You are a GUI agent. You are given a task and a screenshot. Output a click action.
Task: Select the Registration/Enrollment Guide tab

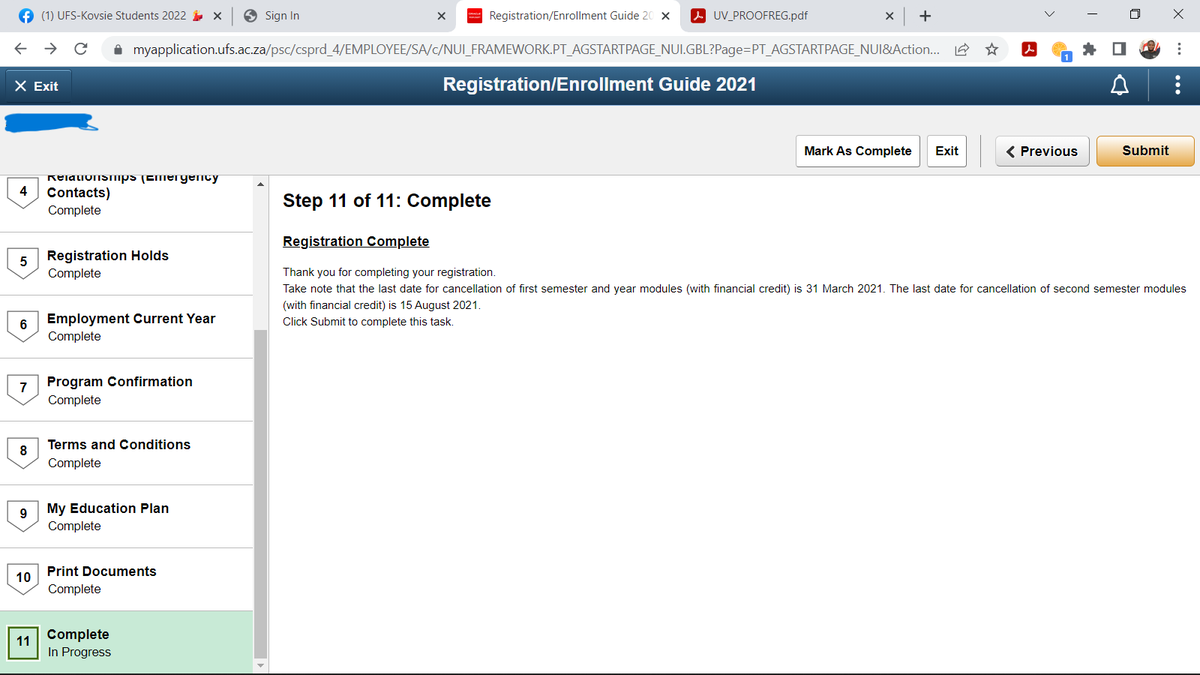point(570,16)
